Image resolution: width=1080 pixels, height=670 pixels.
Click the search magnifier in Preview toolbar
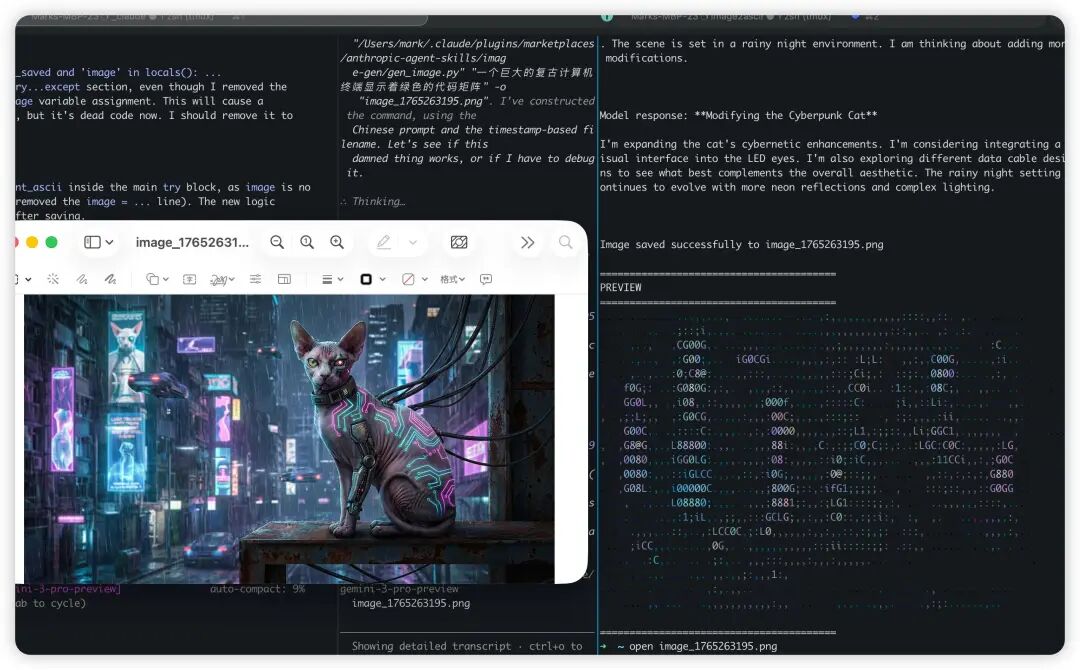566,243
